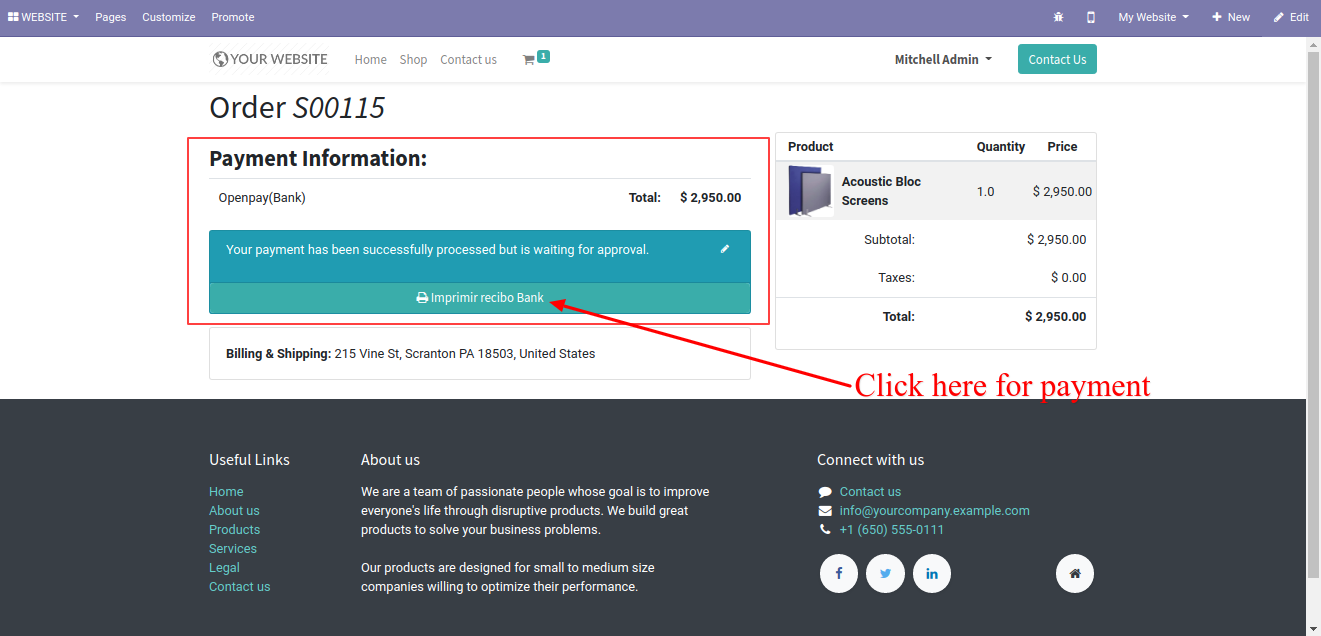1321x636 pixels.
Task: Open the Customize menu
Action: point(169,17)
